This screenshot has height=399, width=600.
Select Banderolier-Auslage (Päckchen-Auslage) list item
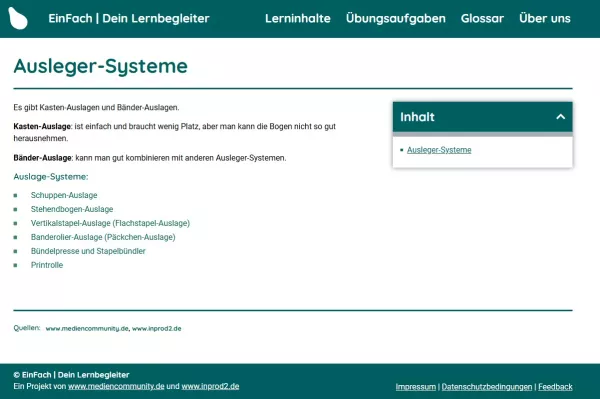pyautogui.click(x=103, y=237)
